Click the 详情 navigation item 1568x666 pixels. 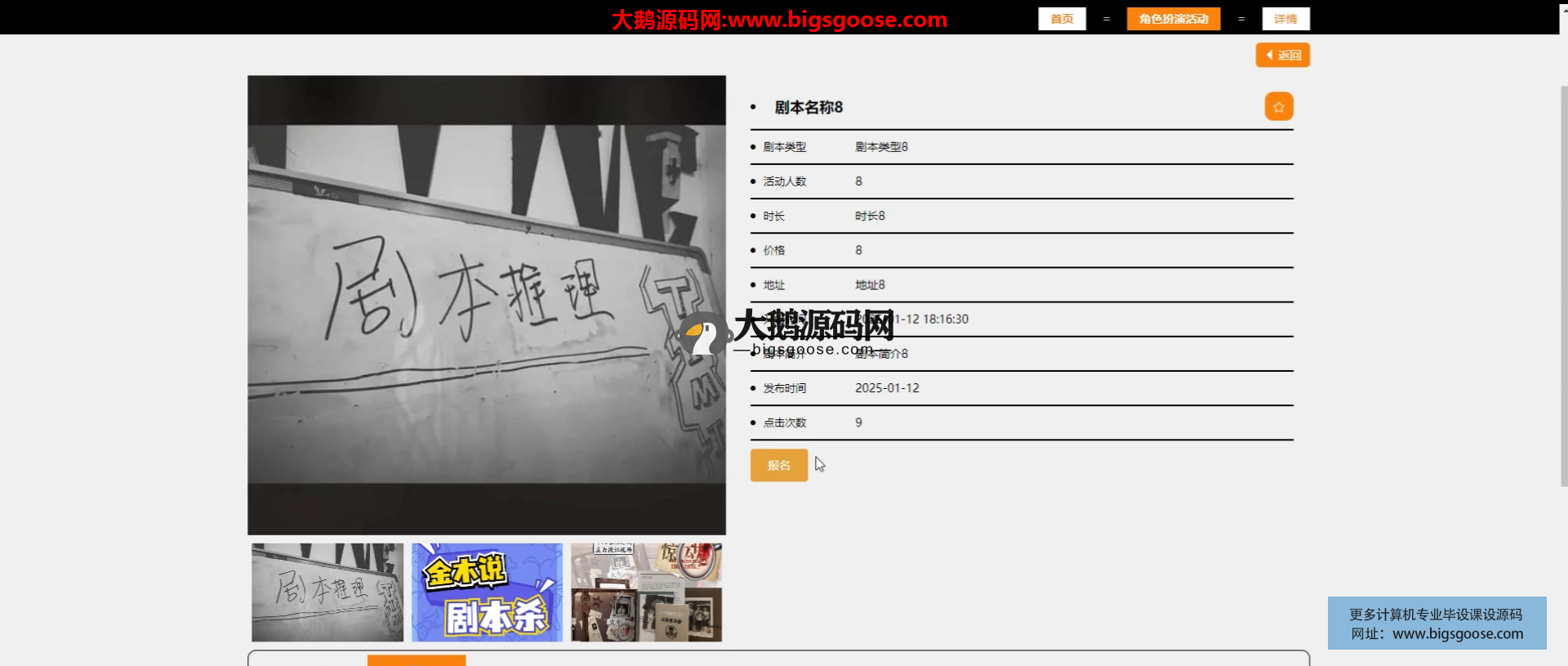[x=1285, y=19]
